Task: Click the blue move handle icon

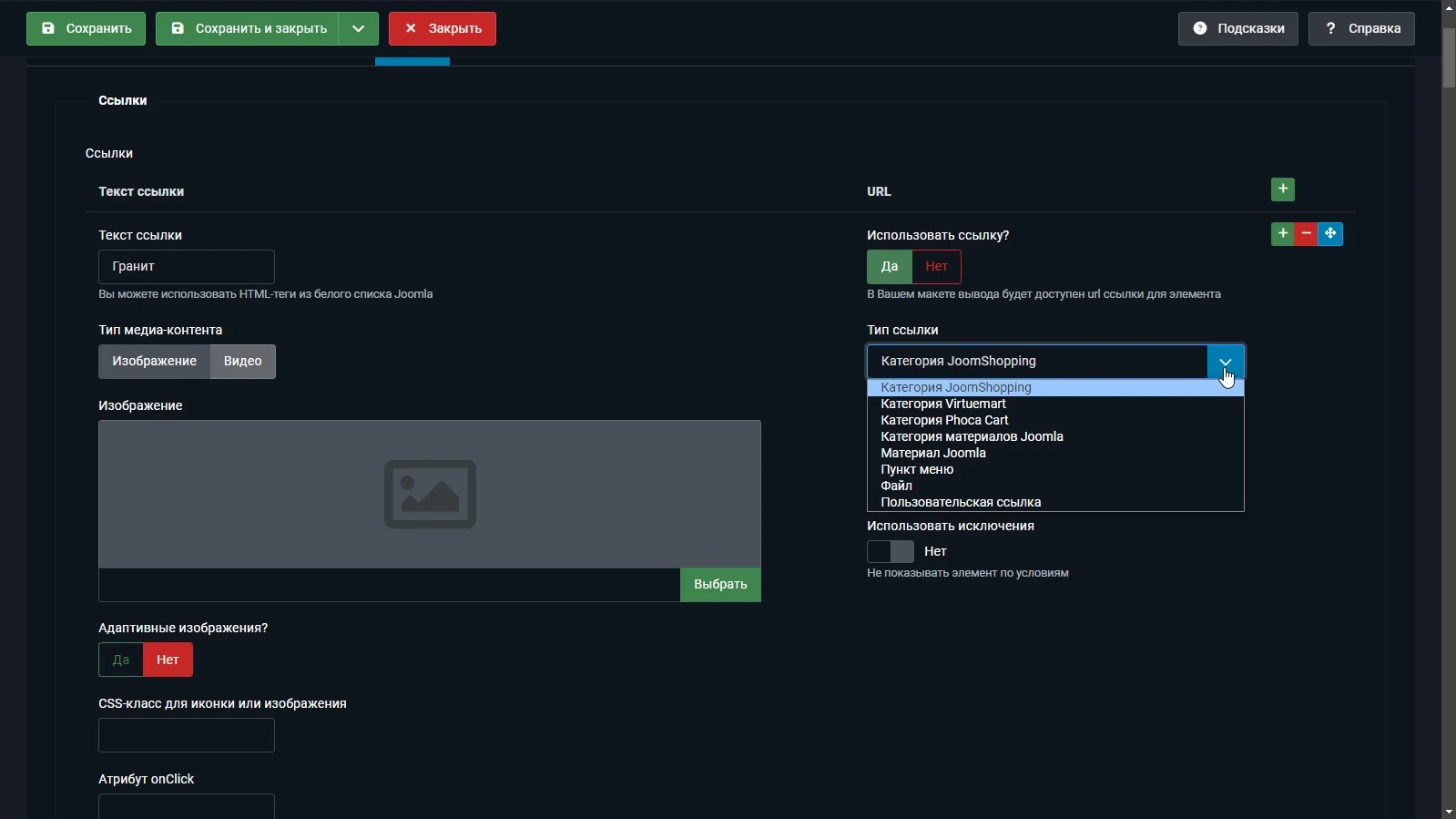Action: pos(1330,234)
